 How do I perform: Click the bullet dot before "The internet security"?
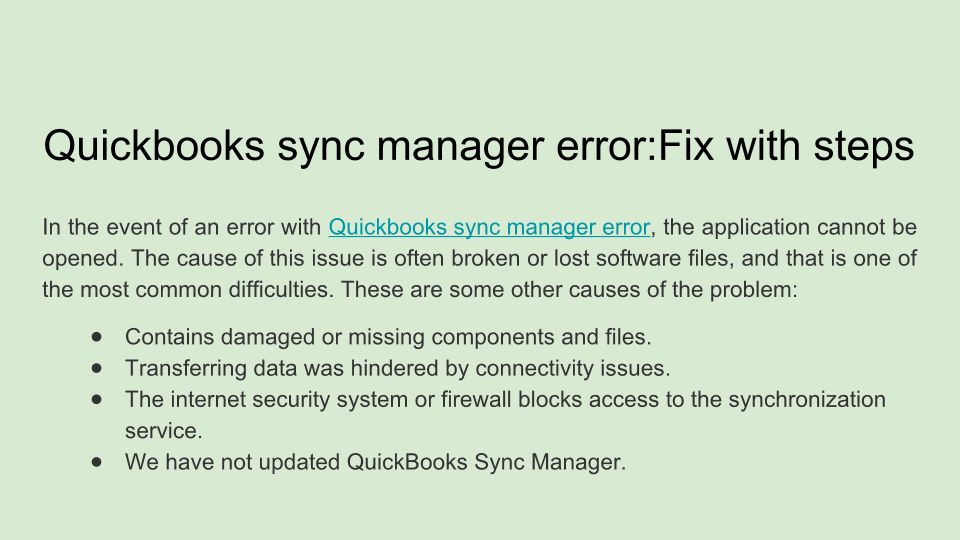tap(97, 399)
